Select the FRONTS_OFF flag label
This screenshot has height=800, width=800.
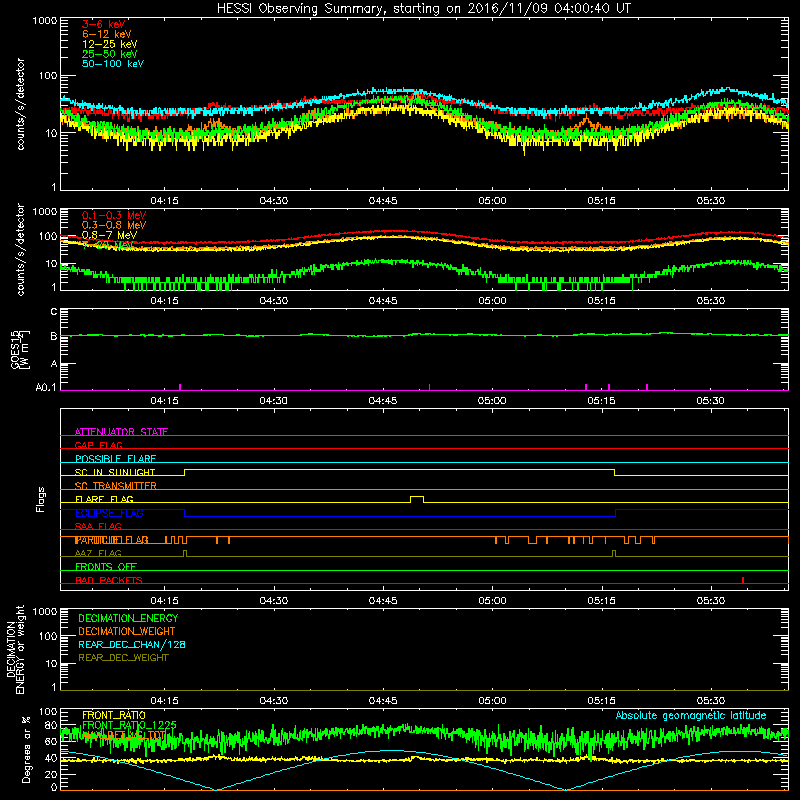106,567
